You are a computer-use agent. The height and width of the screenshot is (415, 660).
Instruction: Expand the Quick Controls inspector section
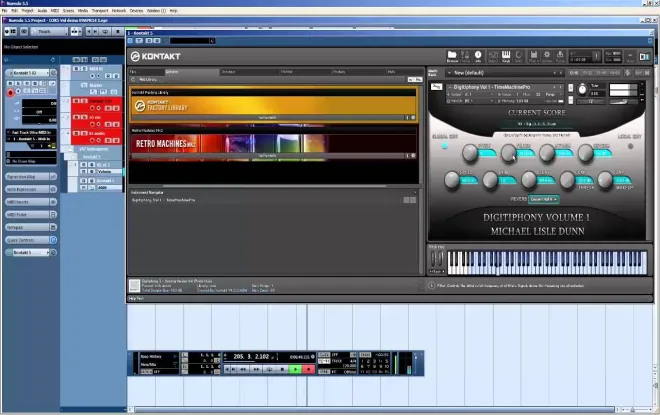31,240
